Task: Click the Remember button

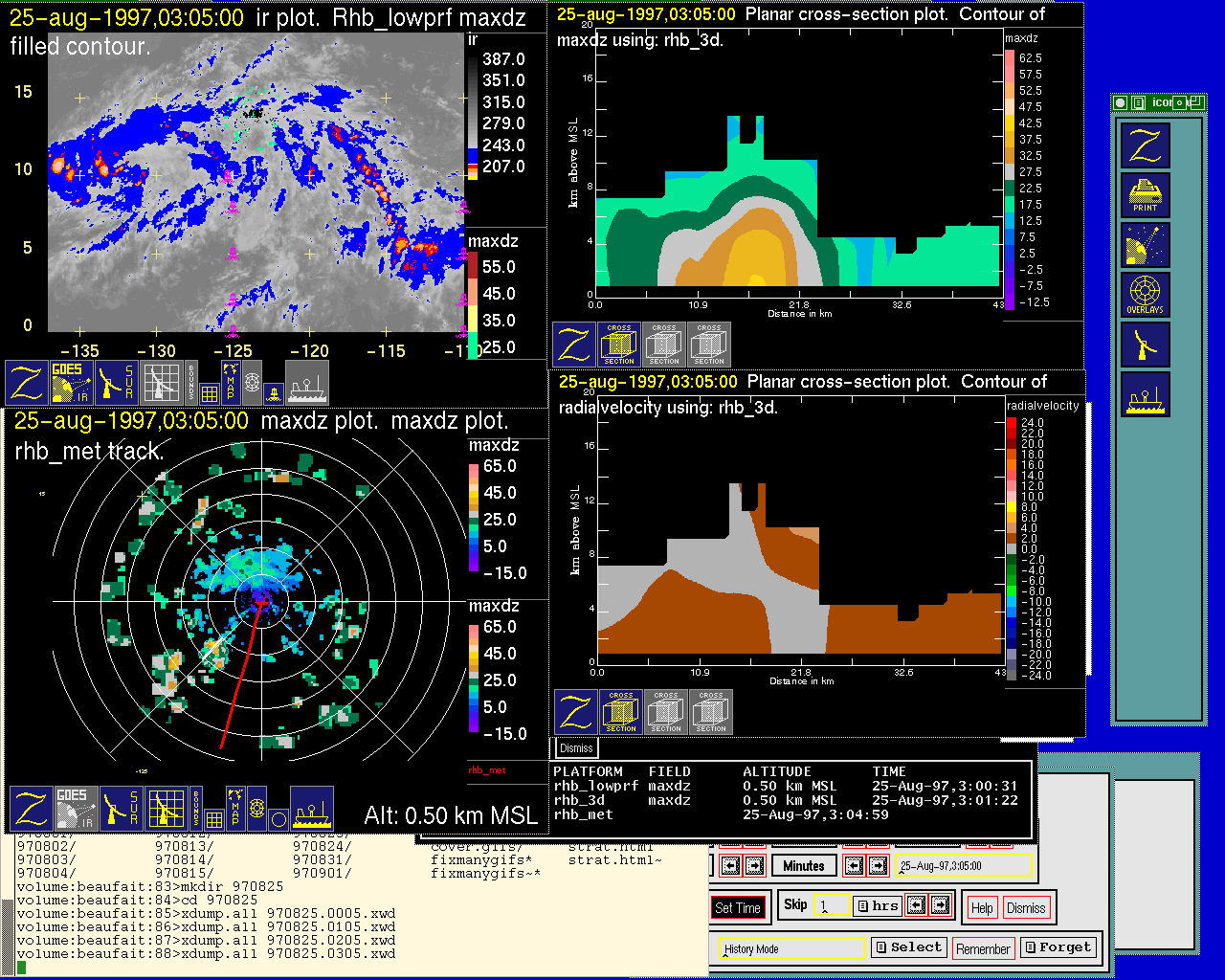Action: point(983,948)
